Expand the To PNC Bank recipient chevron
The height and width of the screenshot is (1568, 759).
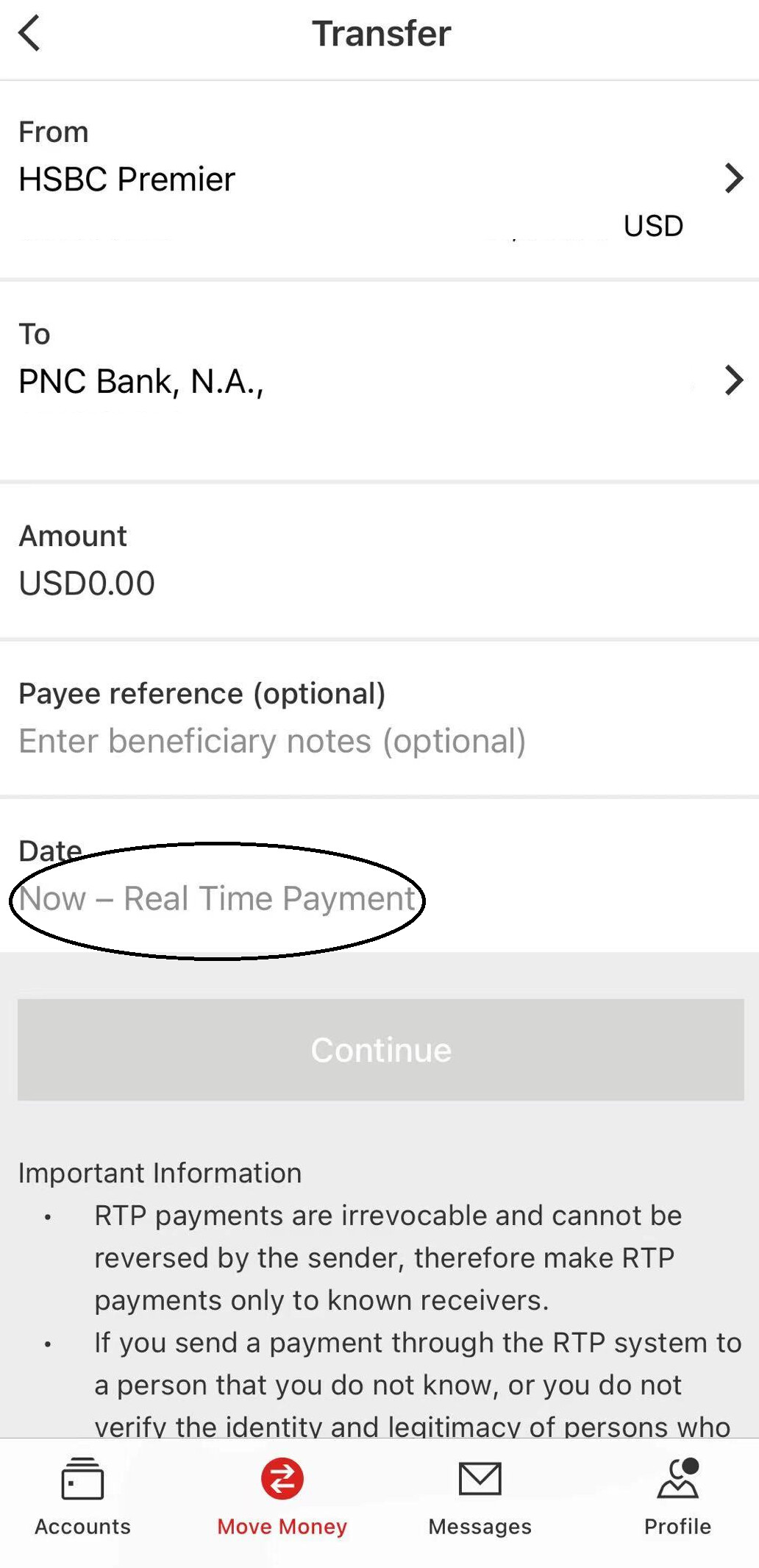tap(733, 380)
